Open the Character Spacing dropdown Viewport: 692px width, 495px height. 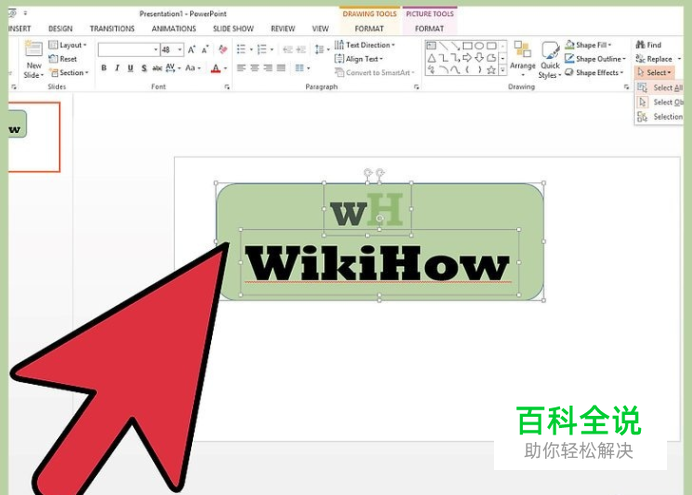(x=173, y=68)
